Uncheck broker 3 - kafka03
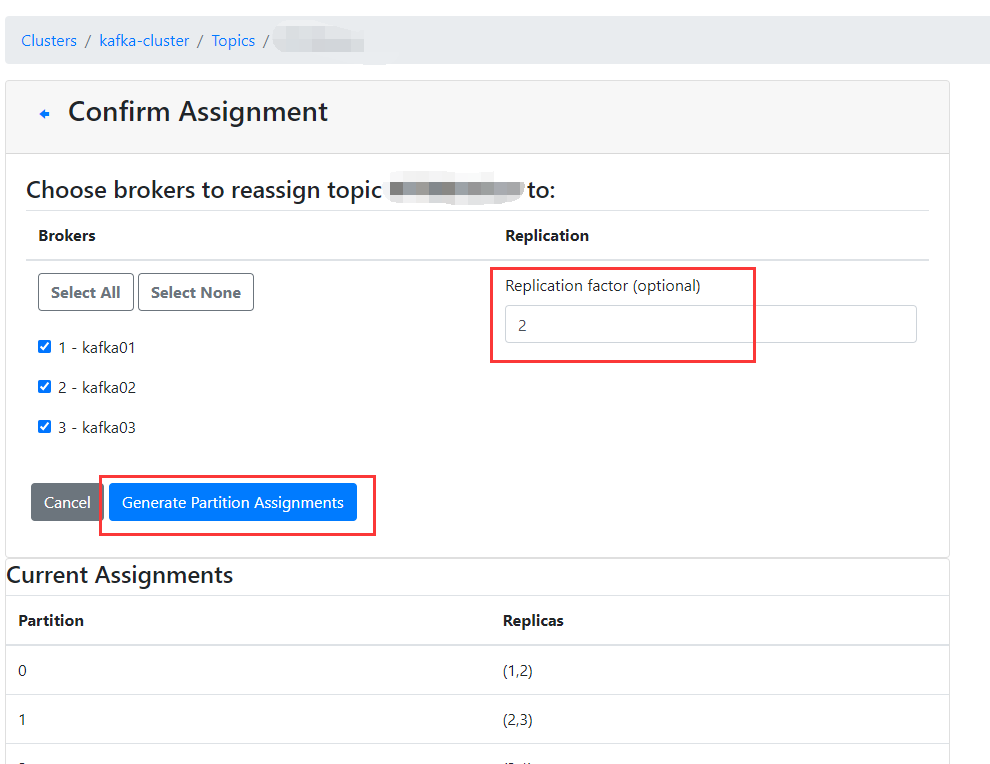The height and width of the screenshot is (764, 990). coord(44,426)
